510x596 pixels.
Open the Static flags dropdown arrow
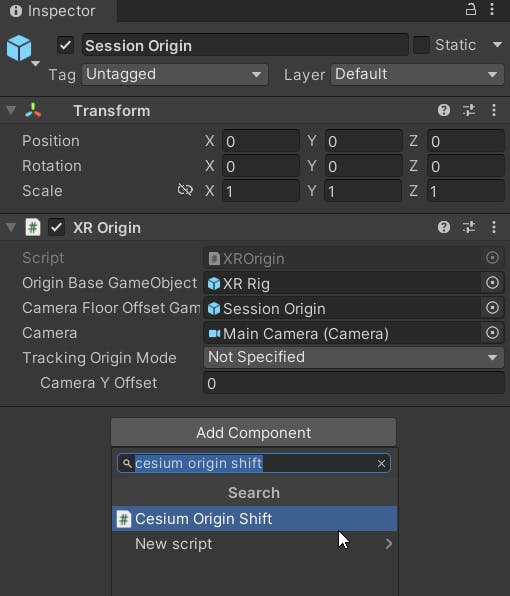tap(497, 45)
